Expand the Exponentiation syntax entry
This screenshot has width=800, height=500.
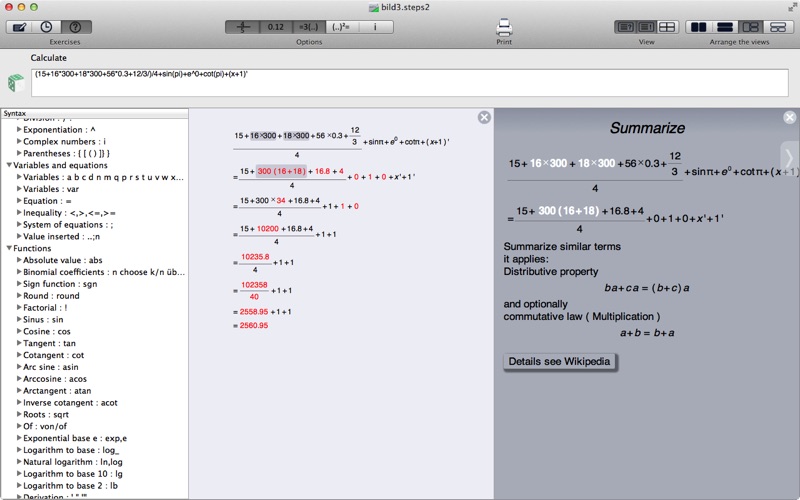point(19,130)
